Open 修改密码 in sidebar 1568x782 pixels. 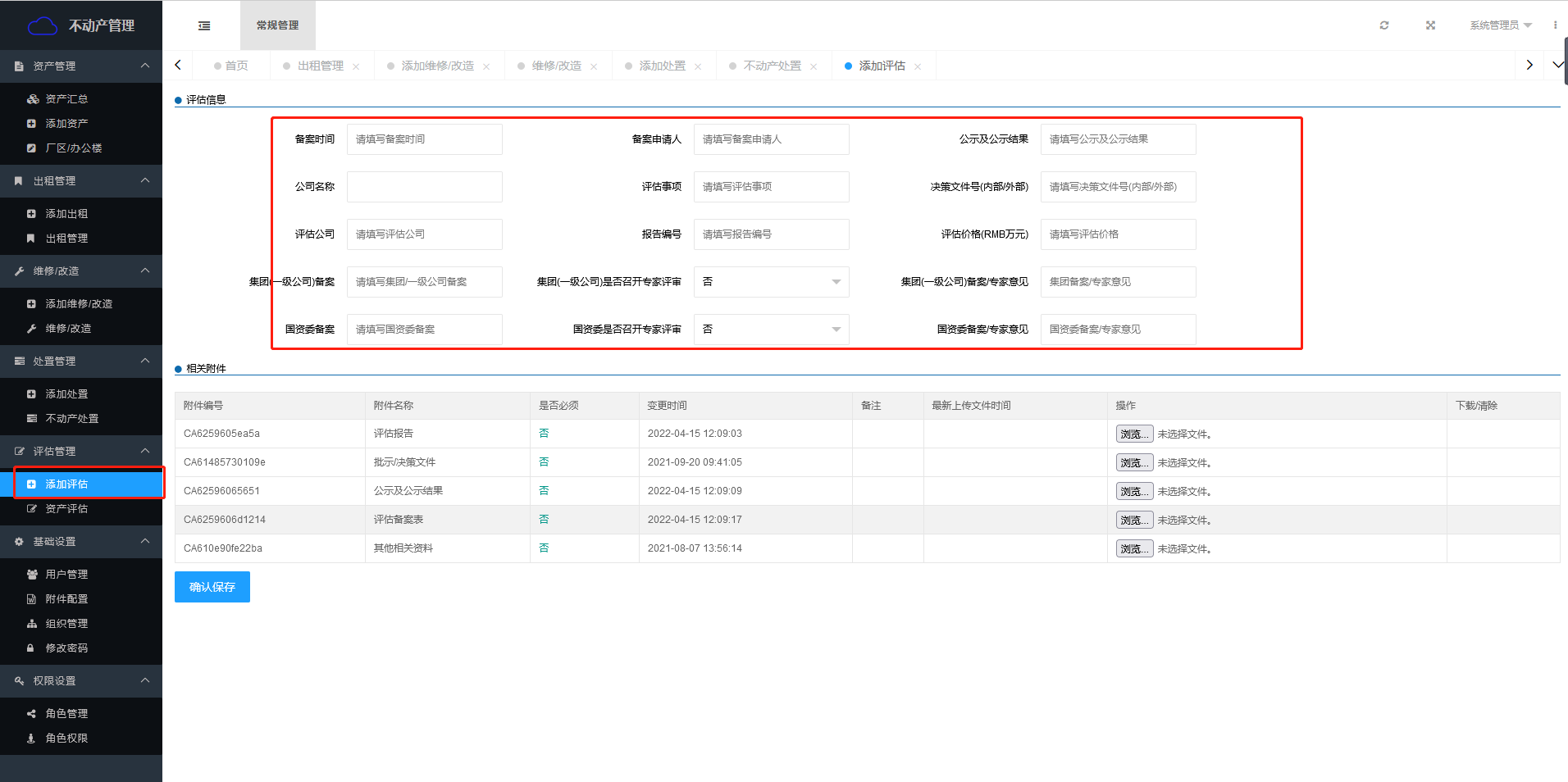[x=81, y=648]
